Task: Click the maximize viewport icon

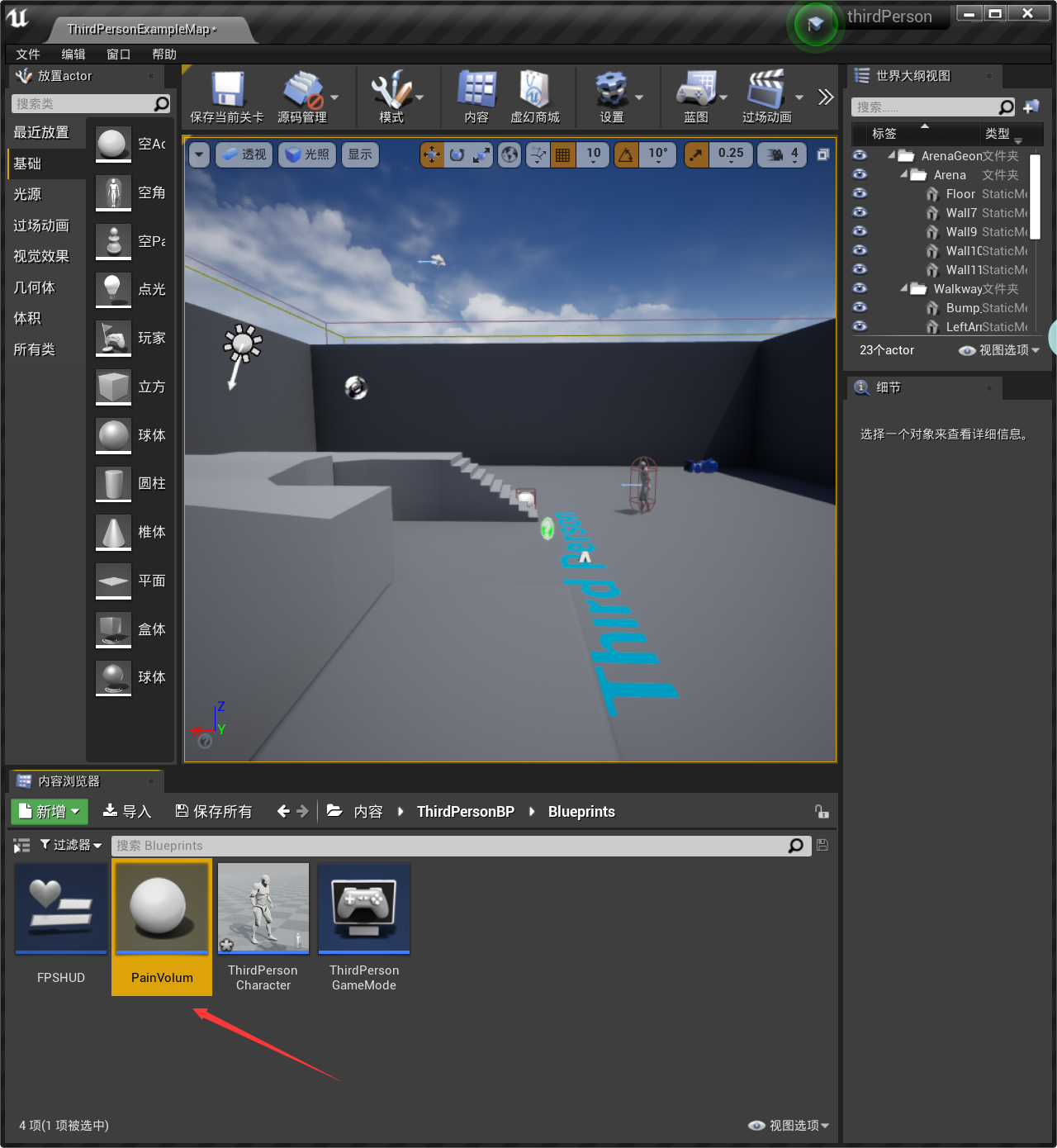Action: click(822, 154)
